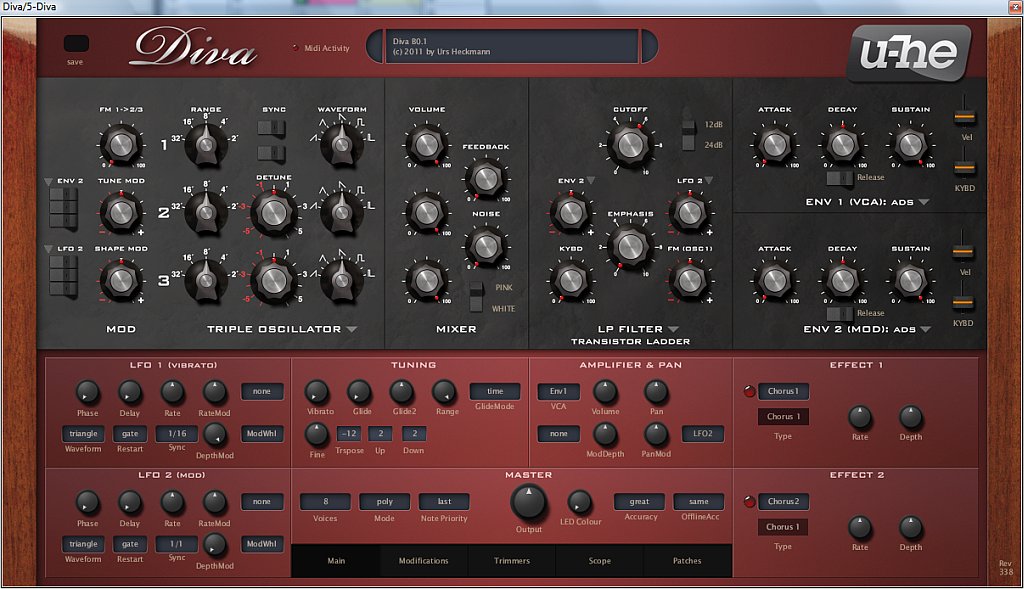Expand the ENV 1 (VCA) mode menu
The width and height of the screenshot is (1024, 589).
pos(923,202)
